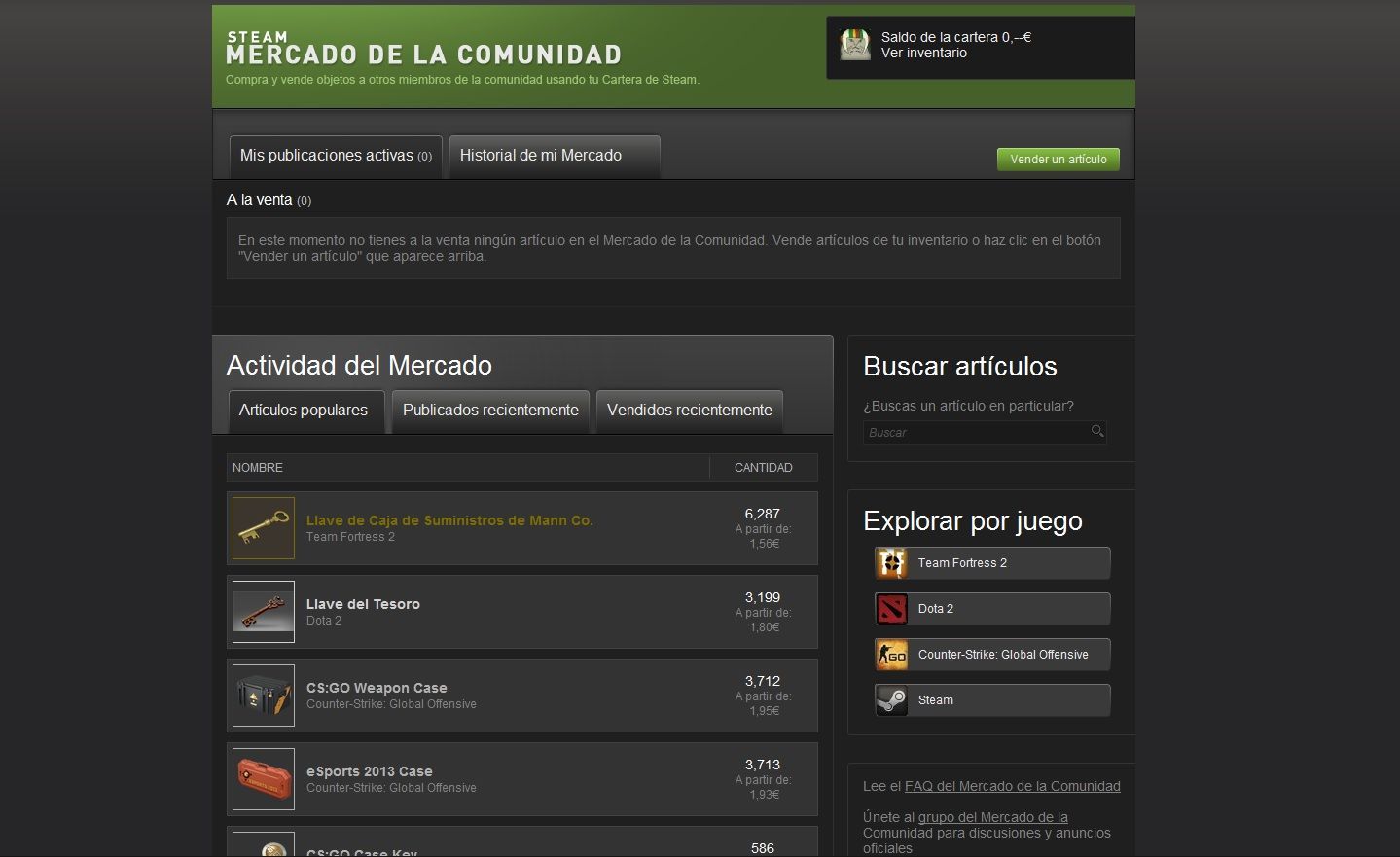Click Ver inventario link

923,54
